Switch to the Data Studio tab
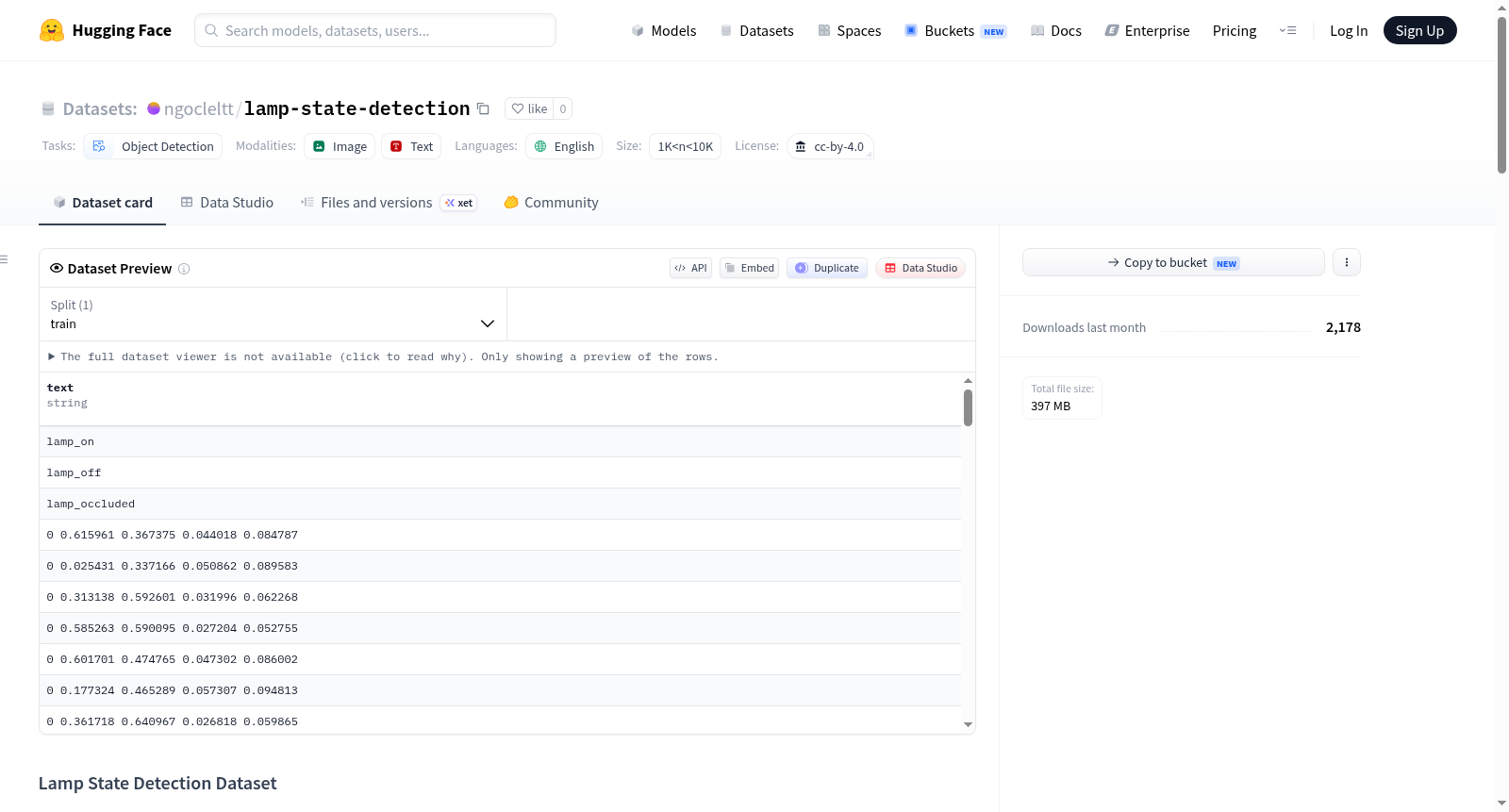Image resolution: width=1509 pixels, height=812 pixels. 227,203
